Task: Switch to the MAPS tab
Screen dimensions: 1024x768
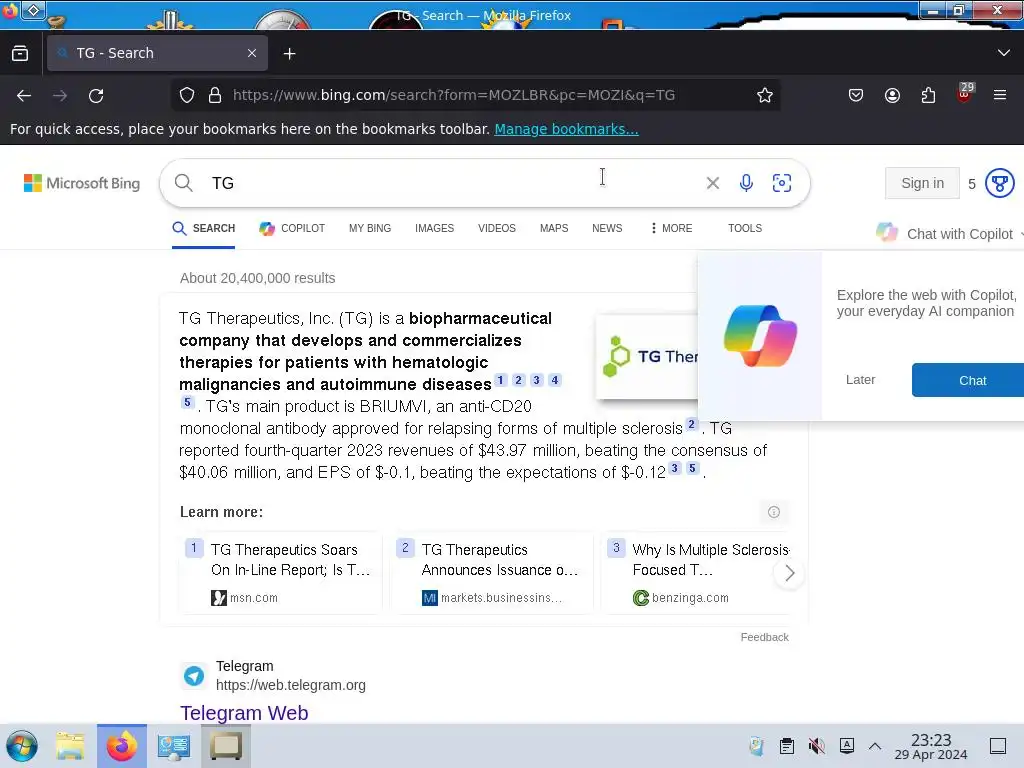Action: pos(554,229)
